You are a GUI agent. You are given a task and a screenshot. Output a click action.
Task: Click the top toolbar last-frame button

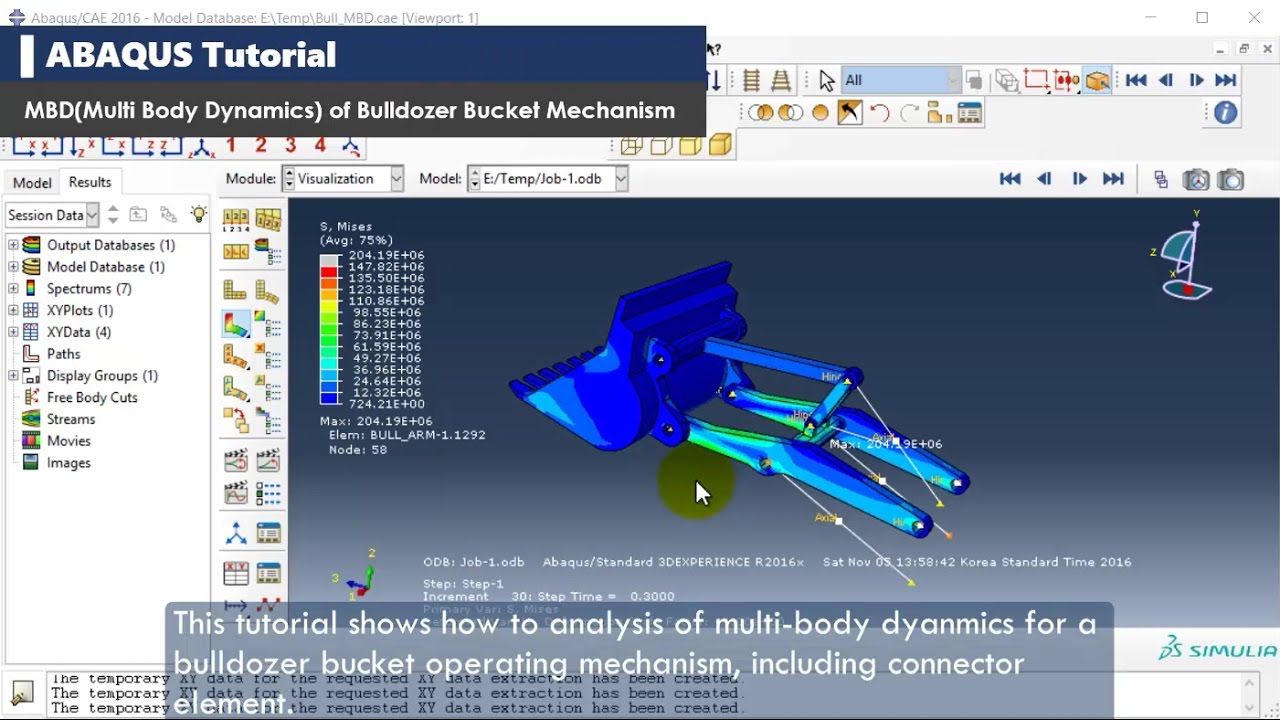point(1226,80)
